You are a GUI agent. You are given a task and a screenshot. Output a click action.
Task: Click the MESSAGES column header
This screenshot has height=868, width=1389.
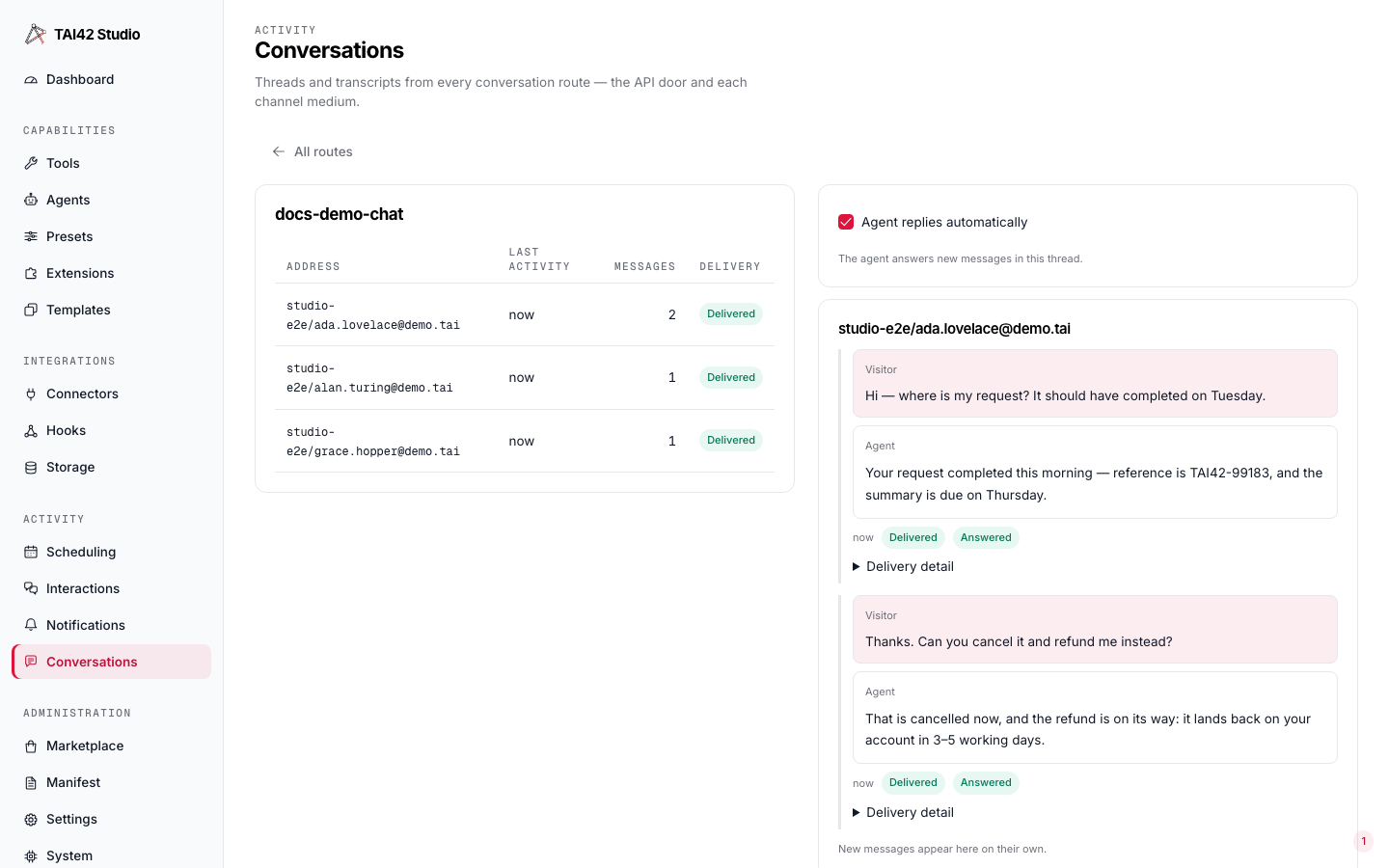645,267
